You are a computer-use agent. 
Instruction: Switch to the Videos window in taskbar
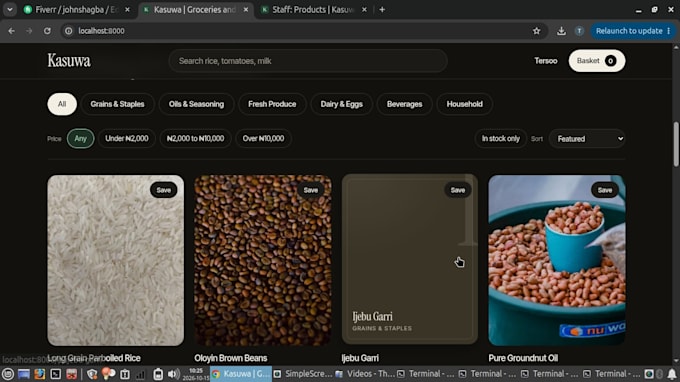click(365, 374)
